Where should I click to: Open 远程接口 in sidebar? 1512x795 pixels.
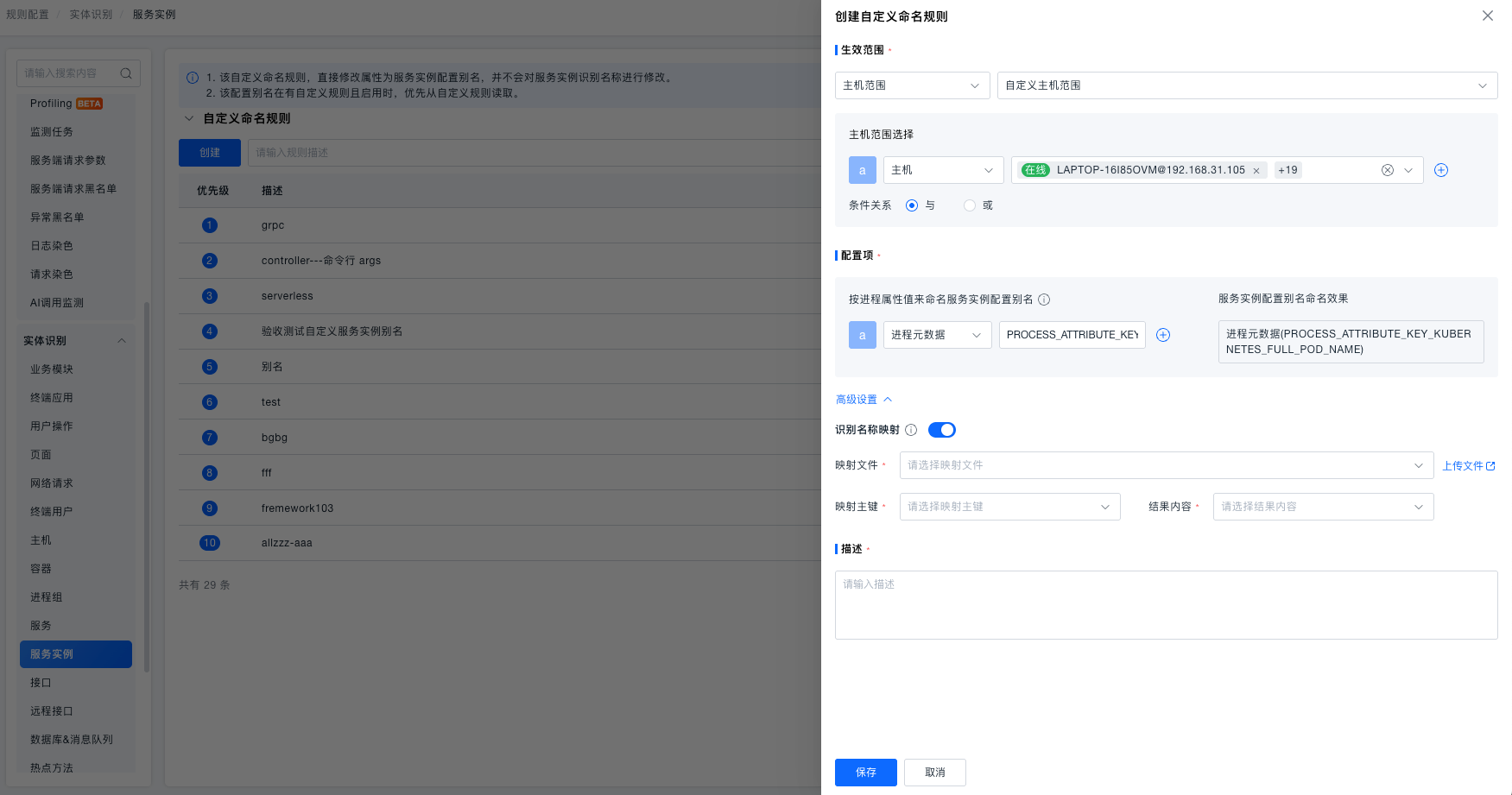click(x=52, y=711)
